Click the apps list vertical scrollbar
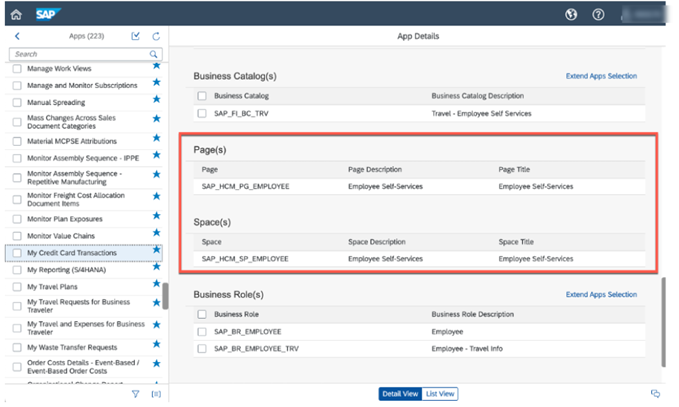This screenshot has height=407, width=679. (x=165, y=297)
